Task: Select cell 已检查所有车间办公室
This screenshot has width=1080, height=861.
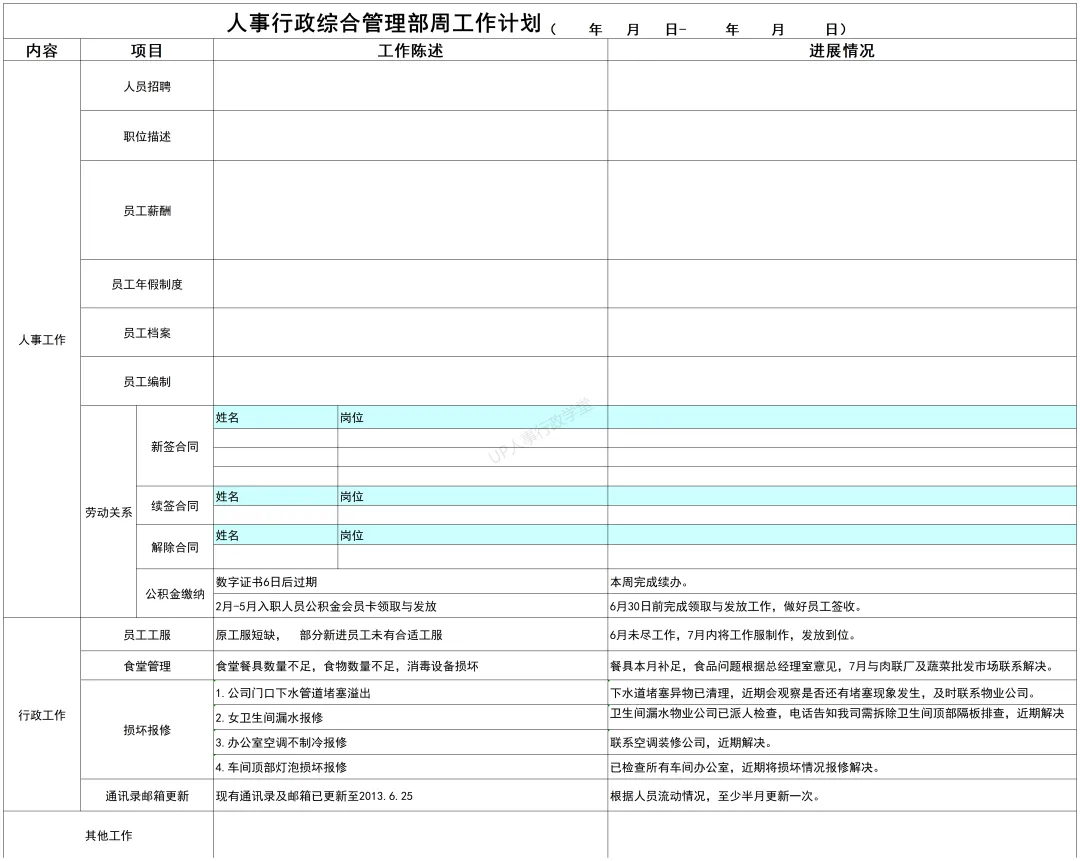Action: tap(842, 767)
